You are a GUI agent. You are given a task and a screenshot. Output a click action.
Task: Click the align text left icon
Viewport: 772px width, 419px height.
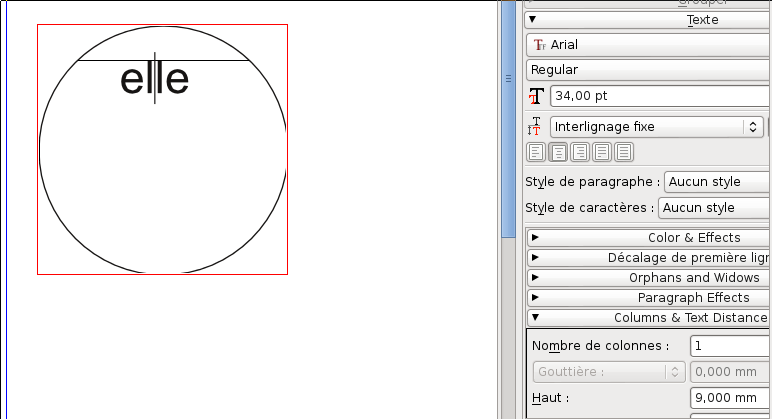[x=536, y=152]
